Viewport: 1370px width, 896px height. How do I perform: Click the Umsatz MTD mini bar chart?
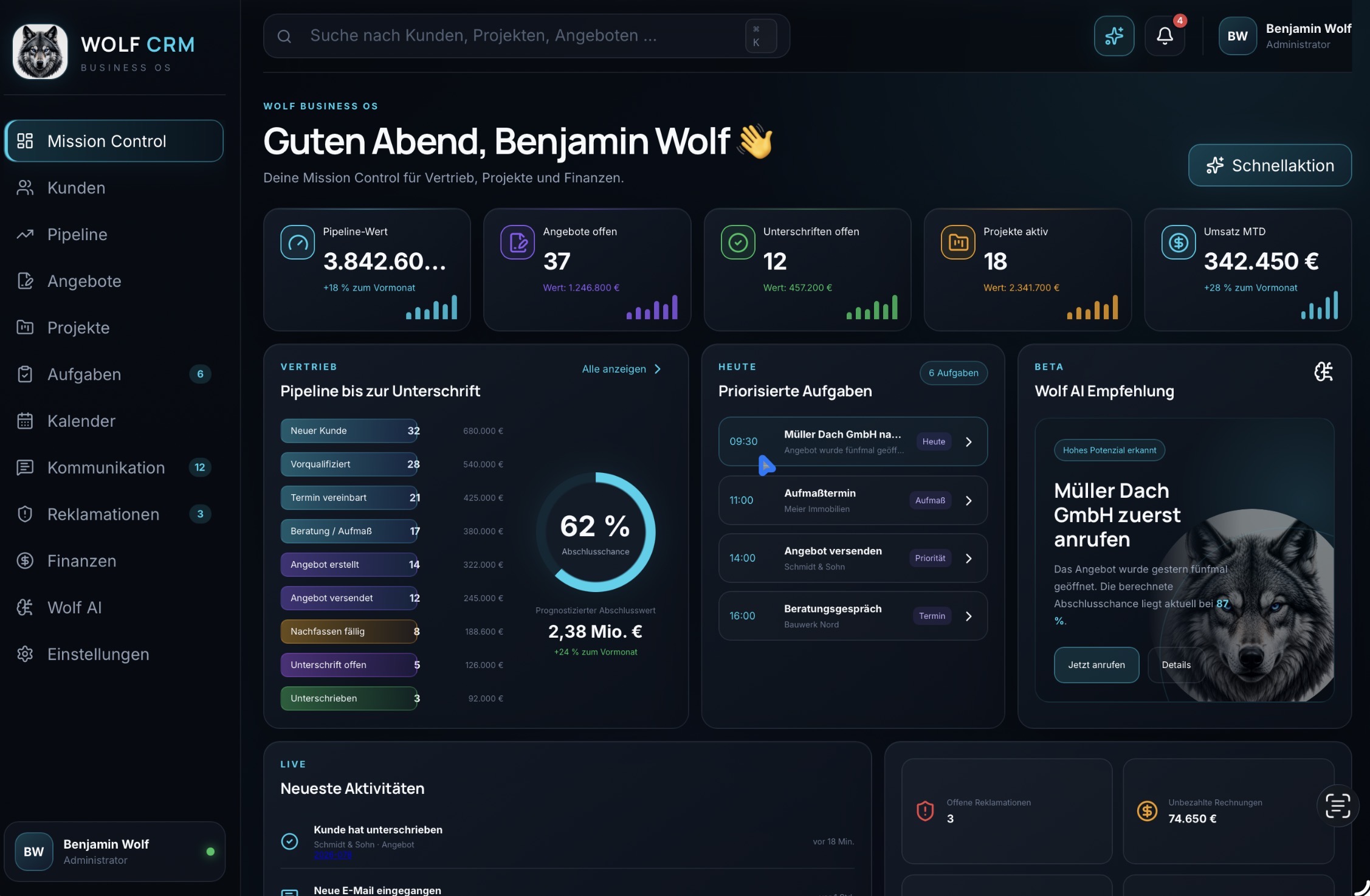click(x=1319, y=305)
